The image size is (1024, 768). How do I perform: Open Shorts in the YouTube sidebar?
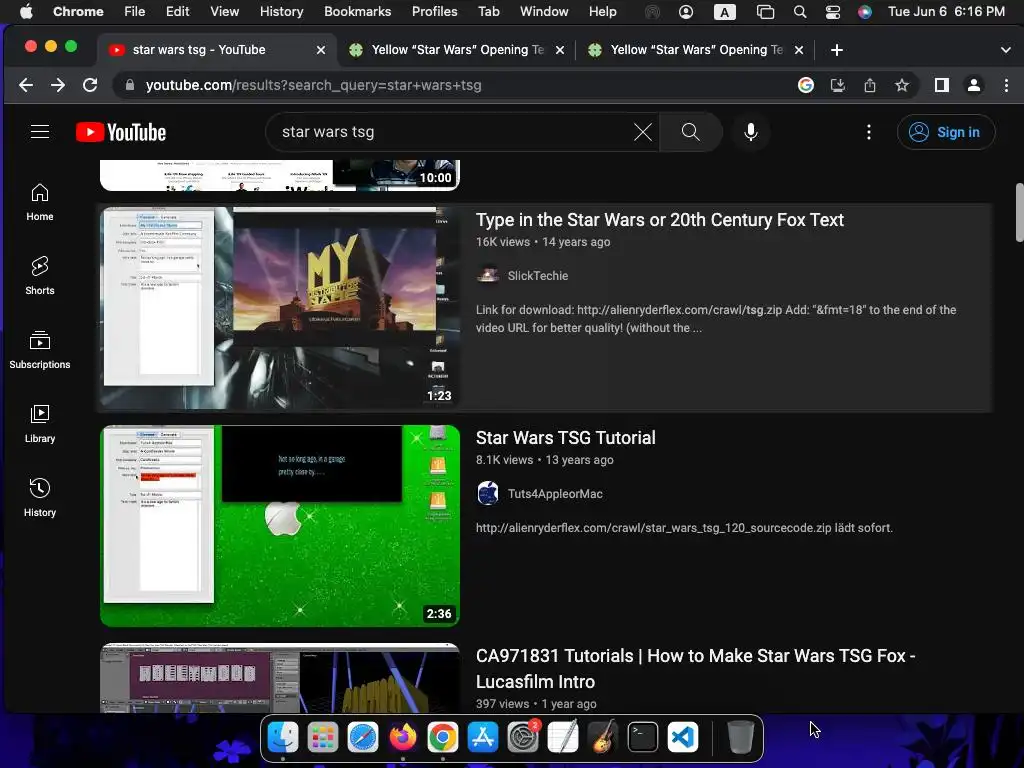pyautogui.click(x=40, y=276)
